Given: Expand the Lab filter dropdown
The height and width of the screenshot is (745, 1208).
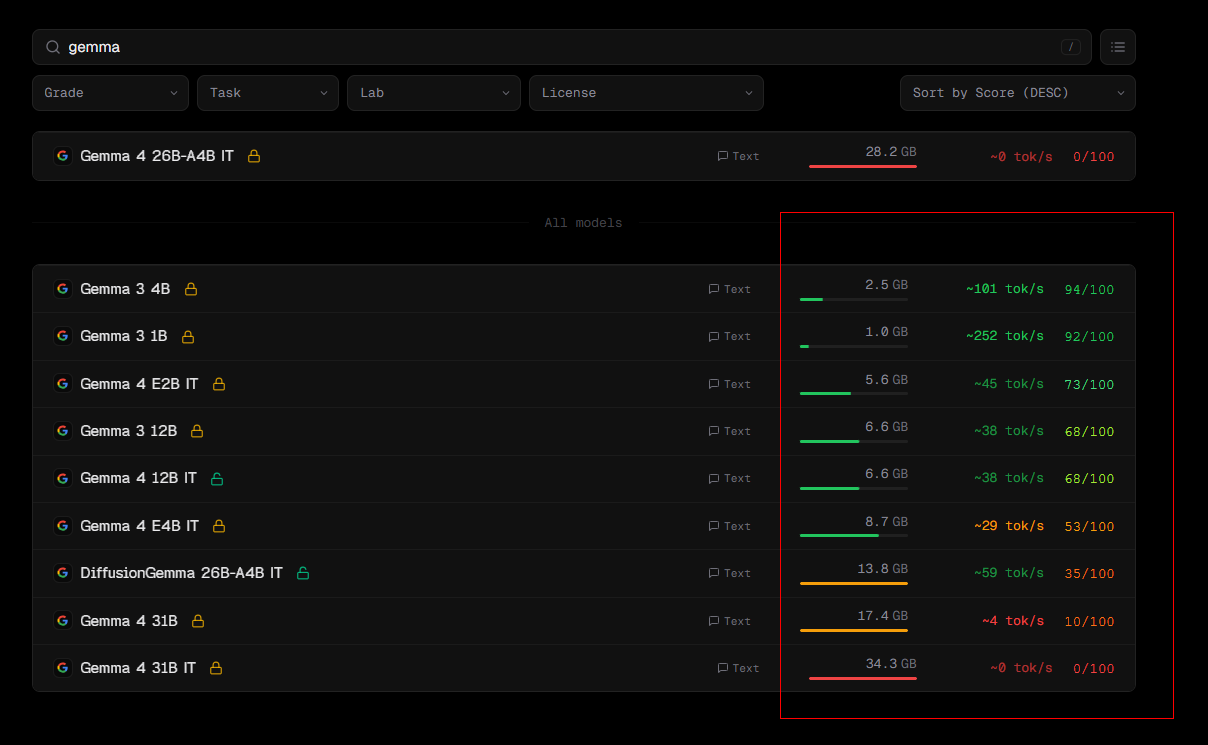Looking at the screenshot, I should [x=433, y=93].
